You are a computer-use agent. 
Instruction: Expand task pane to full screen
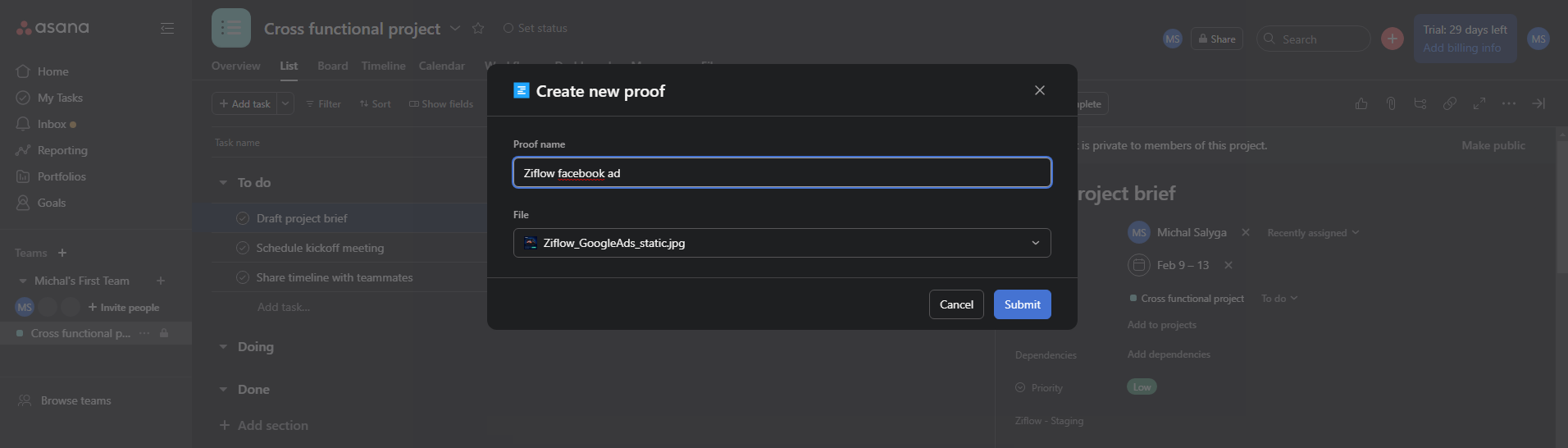coord(1479,103)
